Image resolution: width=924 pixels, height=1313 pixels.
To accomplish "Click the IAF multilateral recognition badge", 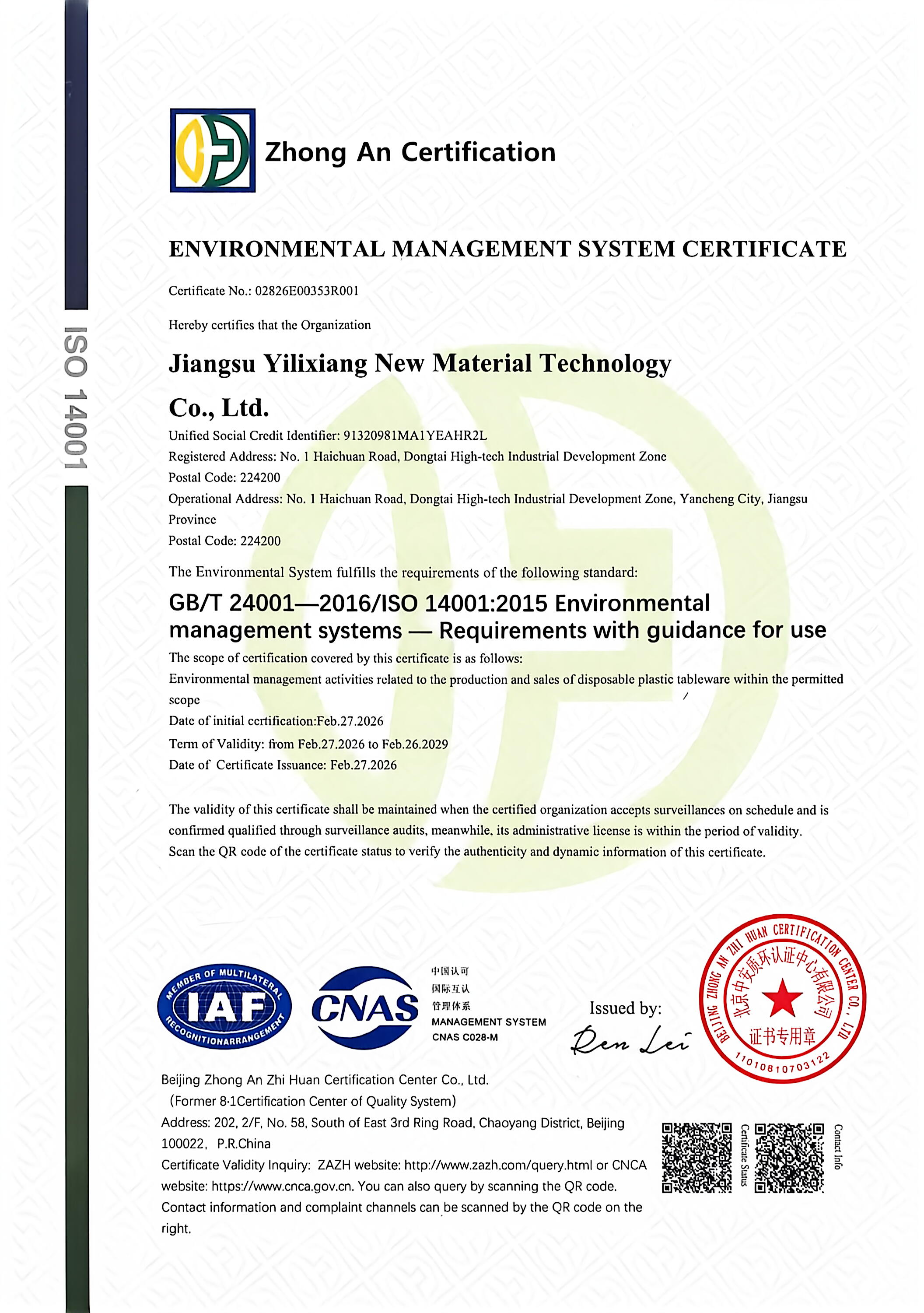I will coord(224,1008).
